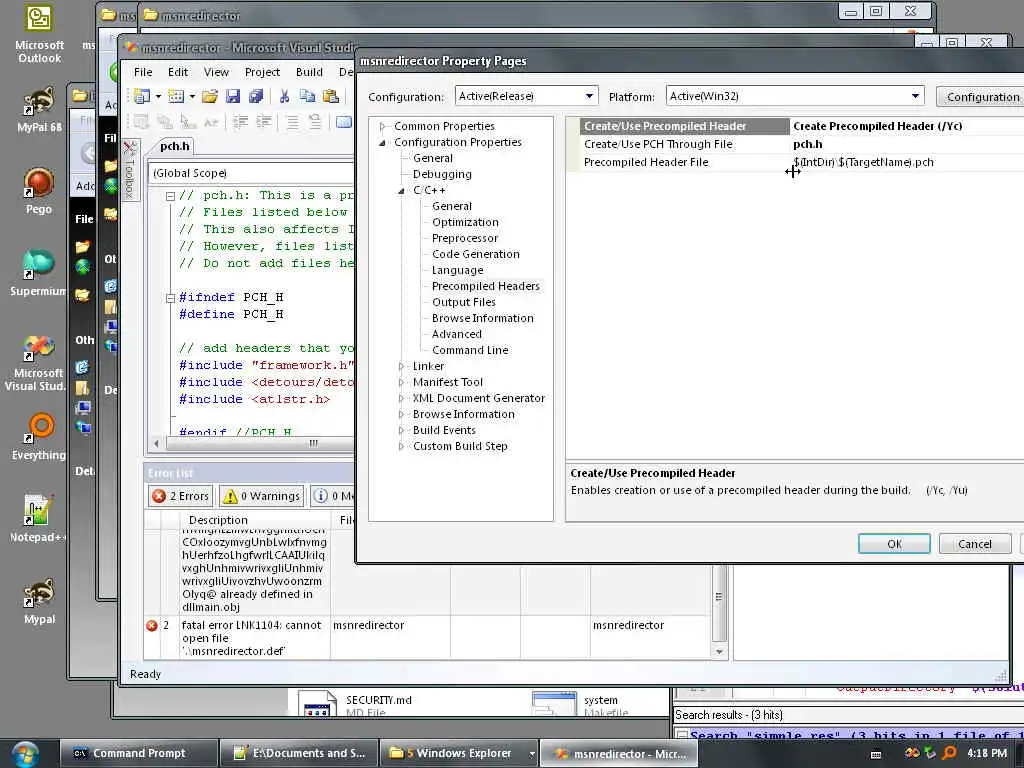Click the Pego desktop icon

coord(39,191)
